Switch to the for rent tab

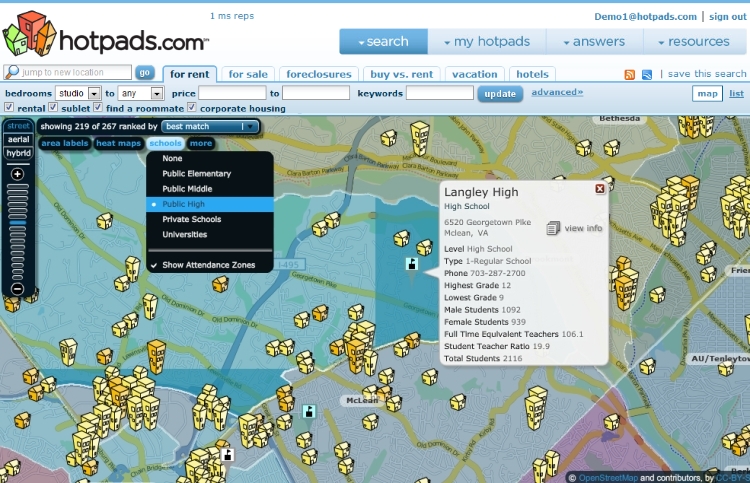(x=189, y=74)
